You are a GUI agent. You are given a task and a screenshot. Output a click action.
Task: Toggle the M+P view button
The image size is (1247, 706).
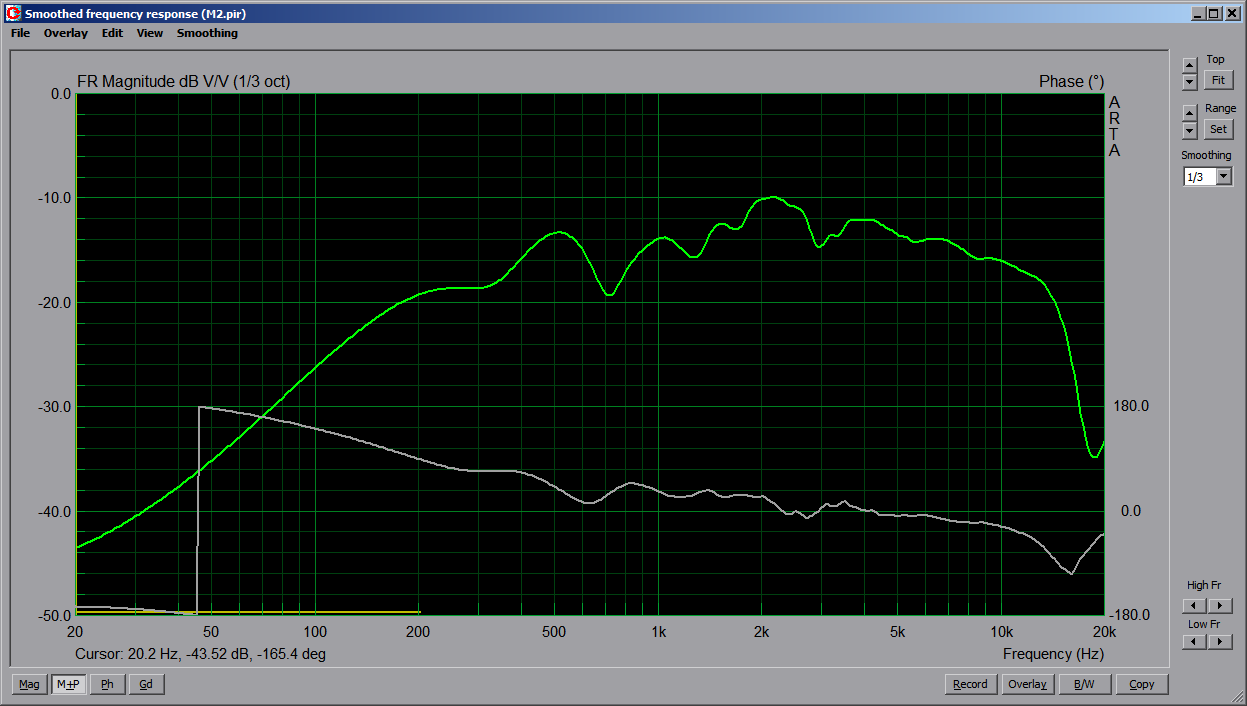[68, 684]
